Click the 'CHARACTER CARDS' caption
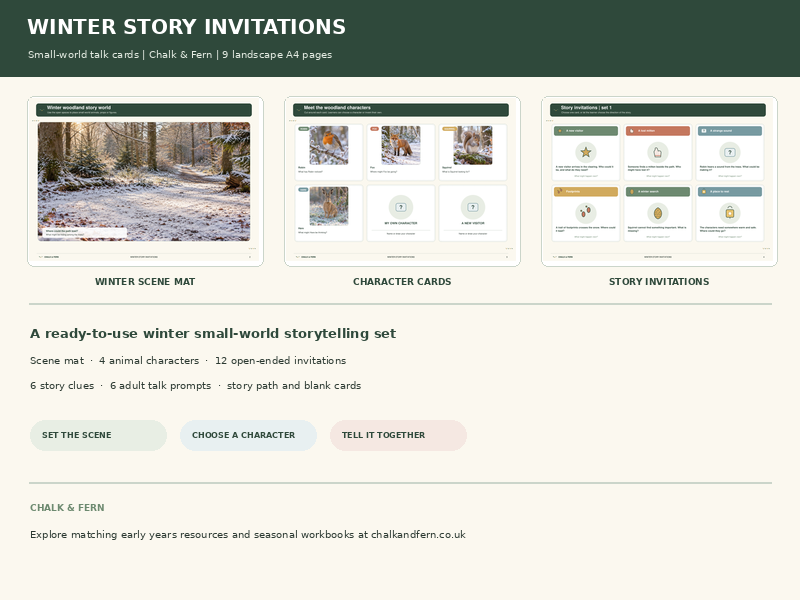 [402, 282]
